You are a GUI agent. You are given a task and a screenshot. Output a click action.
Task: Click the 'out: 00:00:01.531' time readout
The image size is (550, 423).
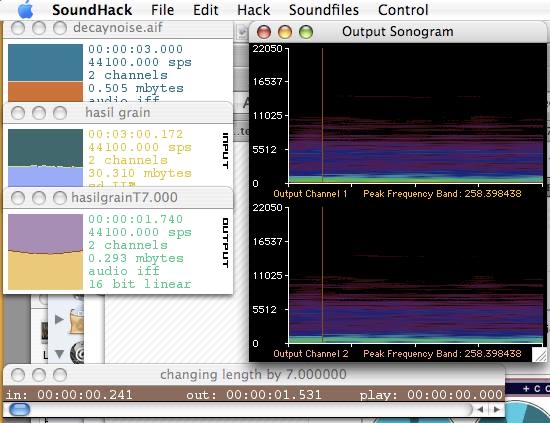254,395
